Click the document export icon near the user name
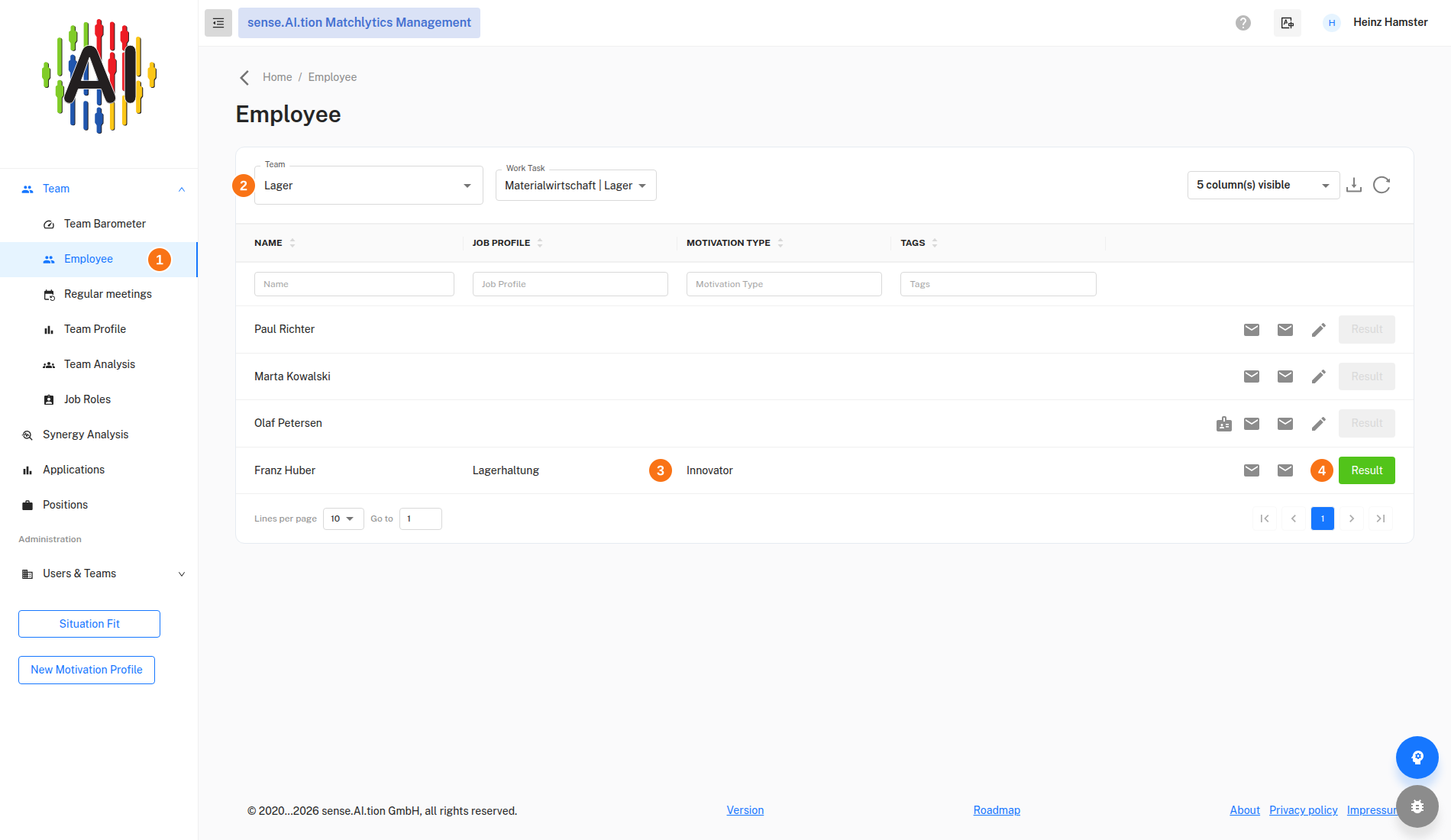 [x=1288, y=23]
